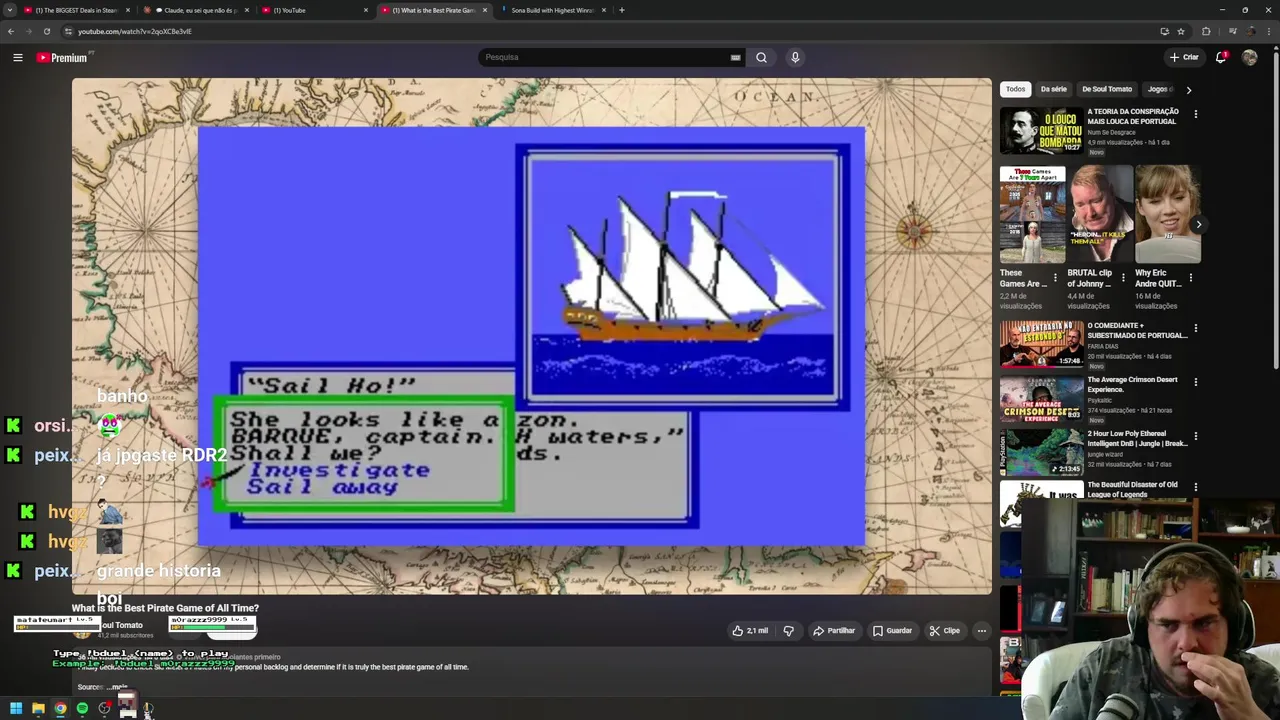This screenshot has width=1280, height=720.
Task: Open File Explorer from the taskbar
Action: 38,708
